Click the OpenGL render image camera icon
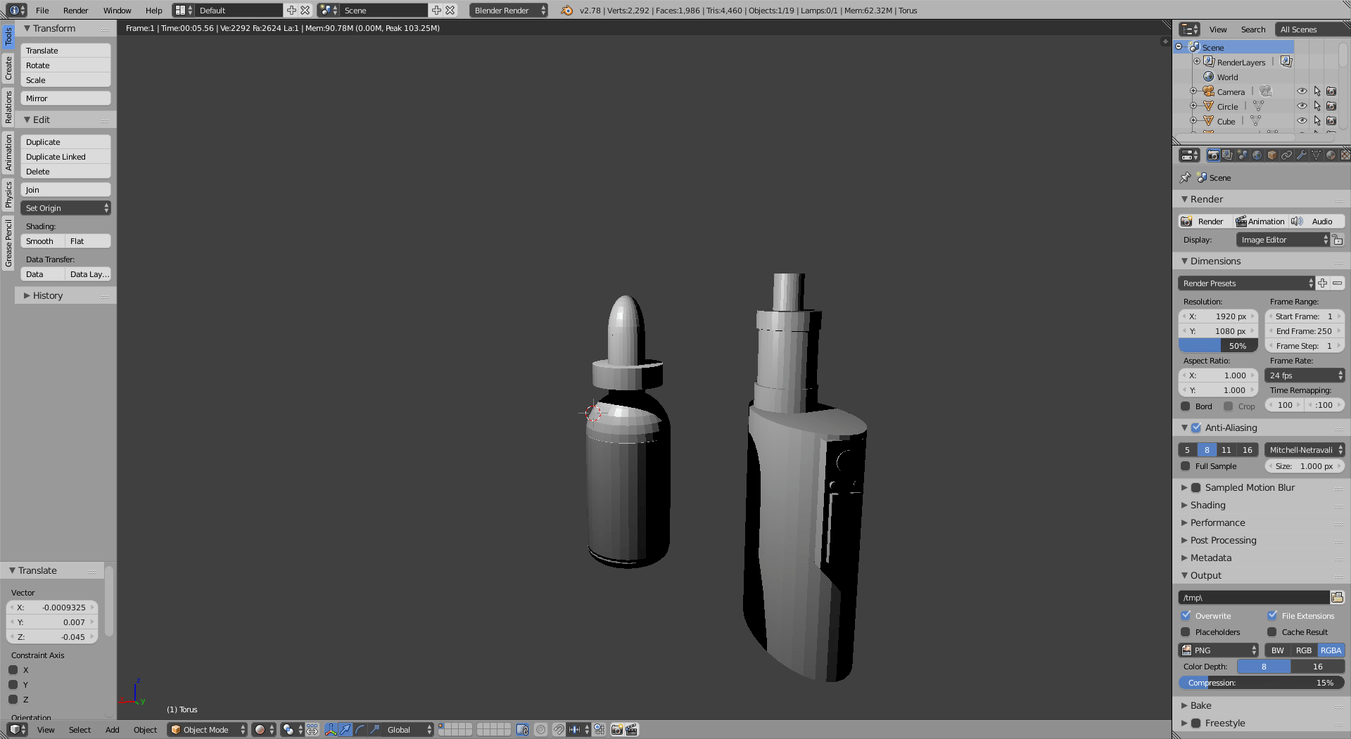 [x=617, y=730]
